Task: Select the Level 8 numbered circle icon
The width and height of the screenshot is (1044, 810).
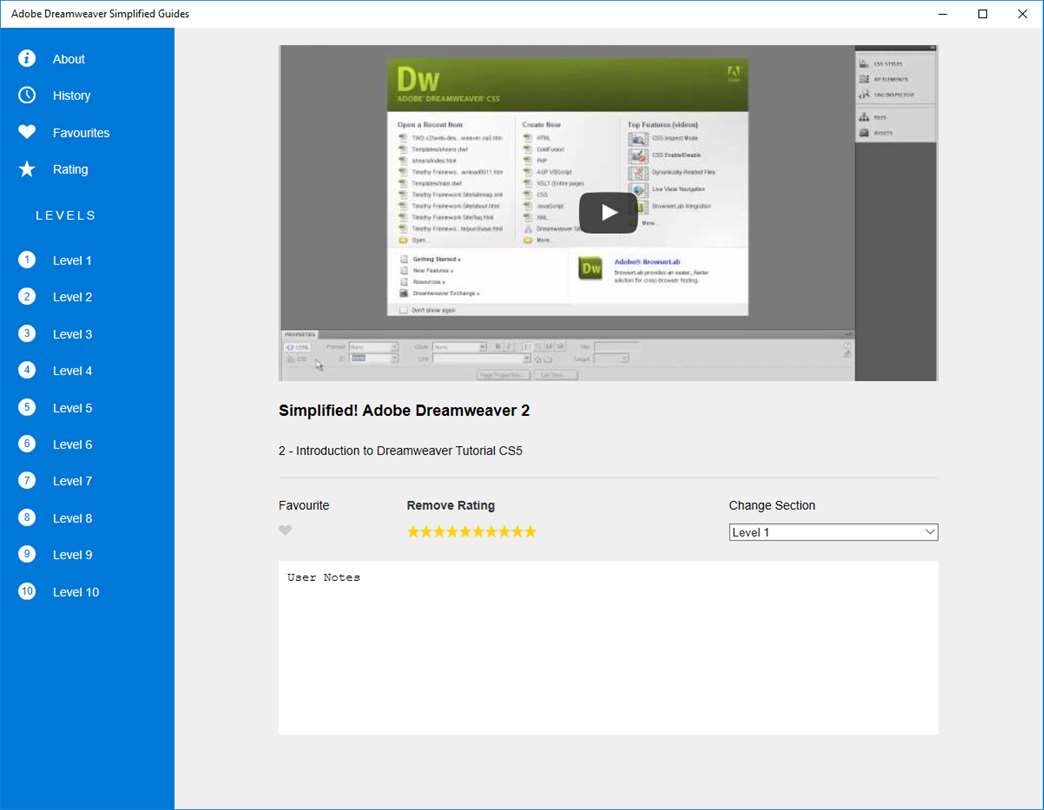Action: (x=27, y=517)
